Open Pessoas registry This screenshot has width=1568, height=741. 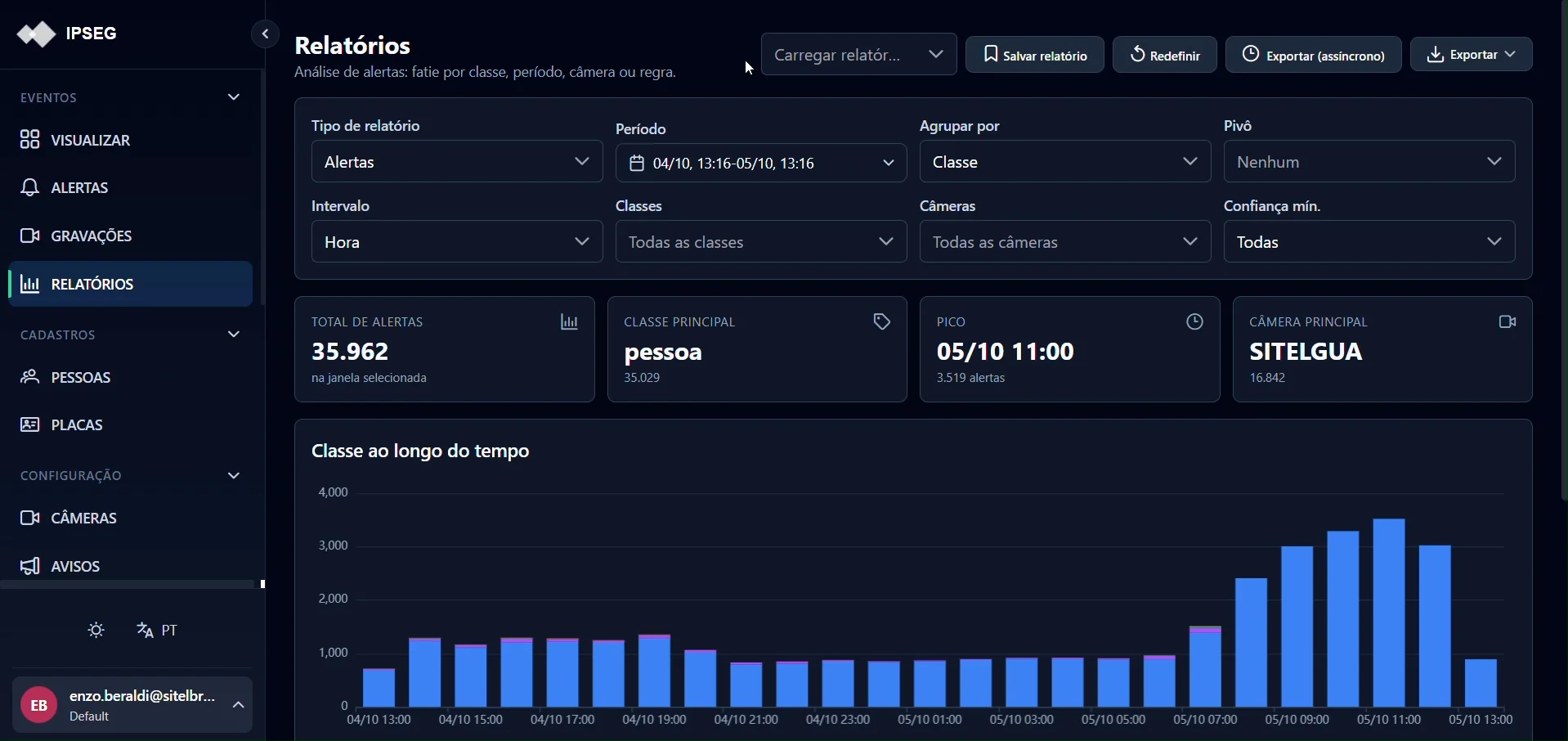131,378
